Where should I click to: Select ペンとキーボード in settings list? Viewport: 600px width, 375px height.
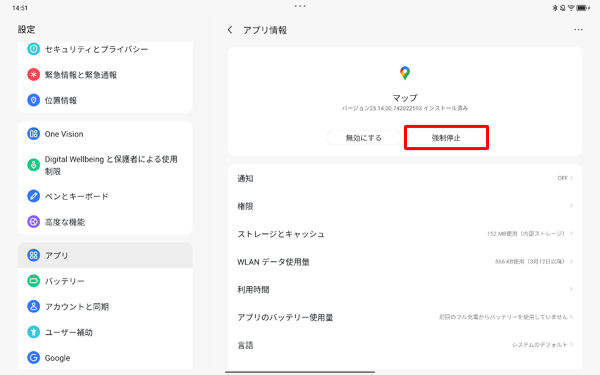pyautogui.click(x=105, y=196)
